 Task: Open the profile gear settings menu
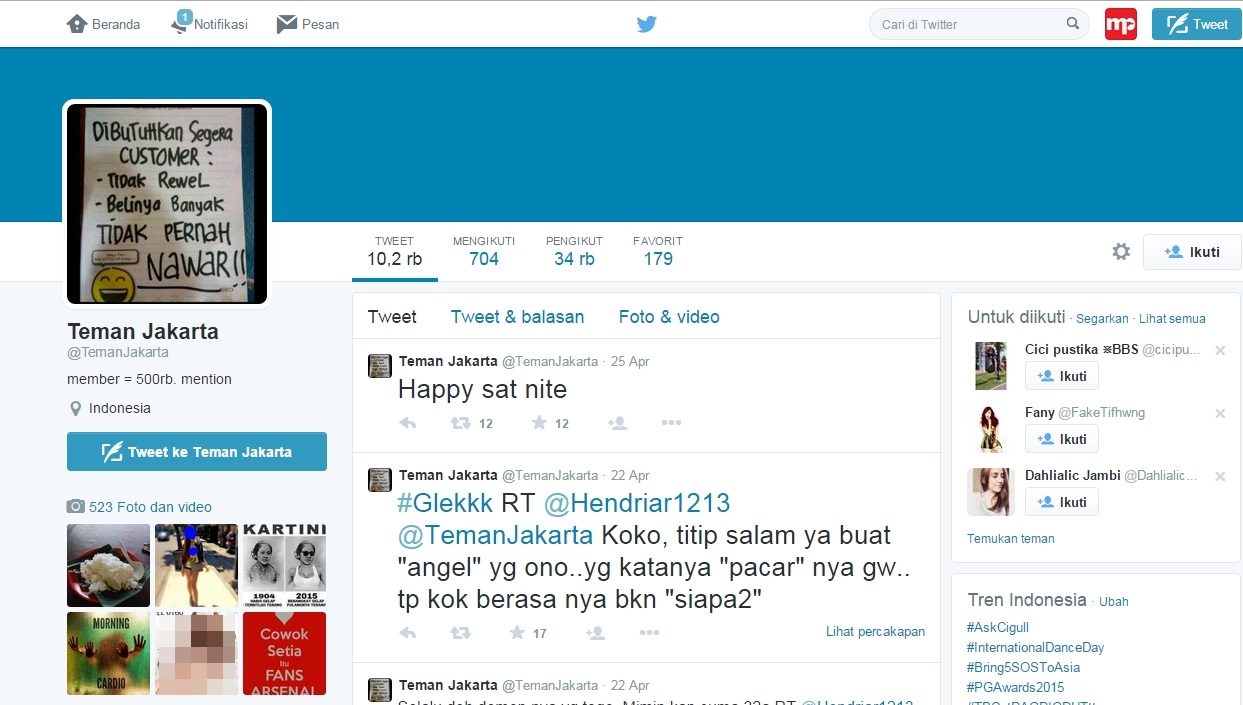(x=1121, y=252)
